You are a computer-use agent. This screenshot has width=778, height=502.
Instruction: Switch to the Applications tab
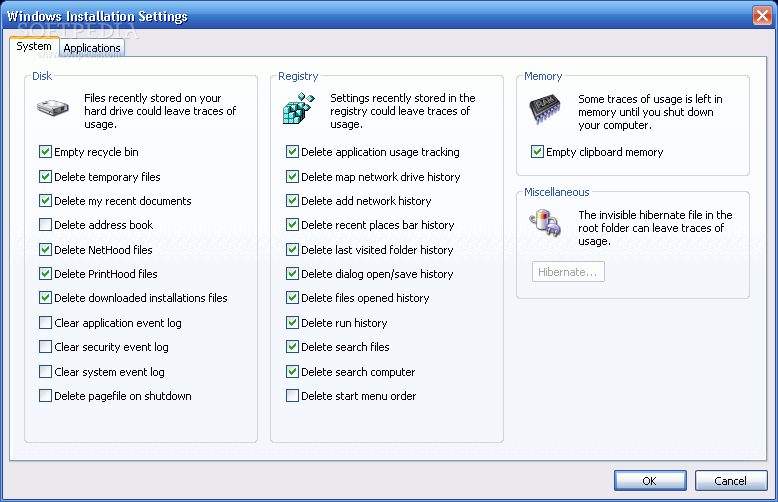pyautogui.click(x=92, y=48)
